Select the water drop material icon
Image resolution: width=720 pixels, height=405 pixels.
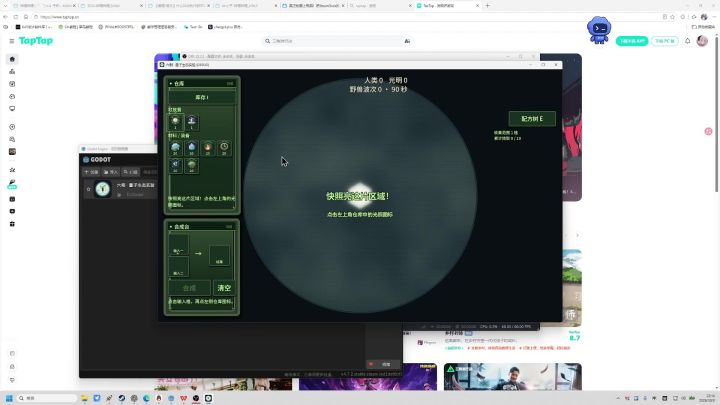pos(191,148)
